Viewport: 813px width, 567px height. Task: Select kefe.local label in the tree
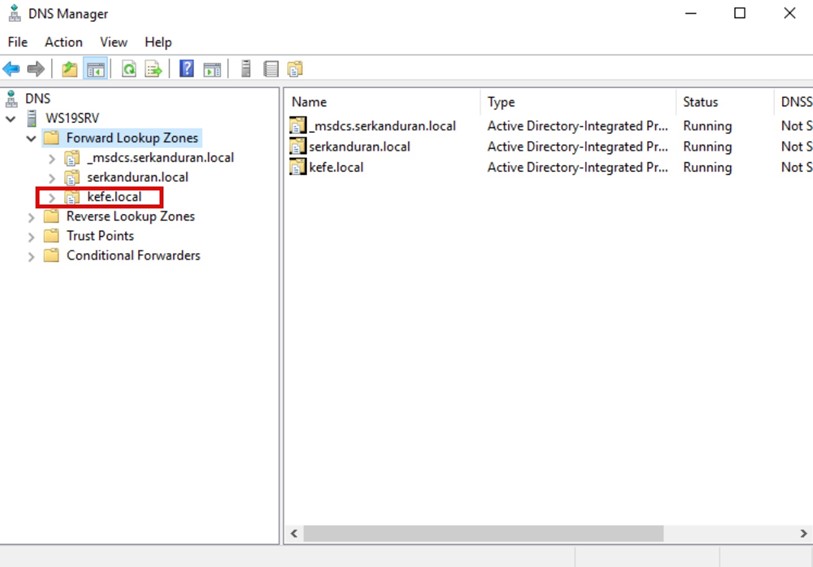[x=114, y=197]
